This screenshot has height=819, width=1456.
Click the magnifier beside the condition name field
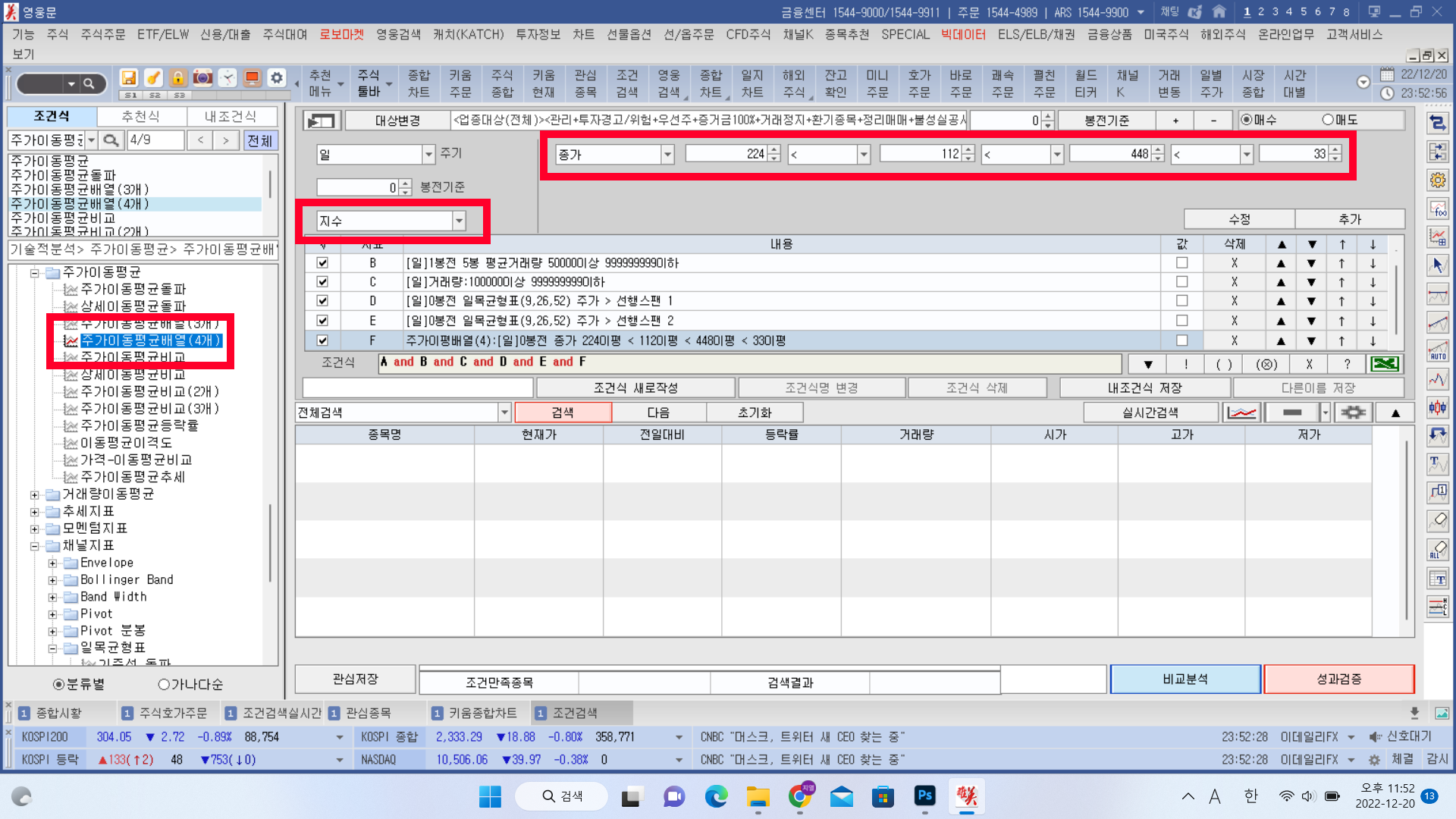point(111,140)
